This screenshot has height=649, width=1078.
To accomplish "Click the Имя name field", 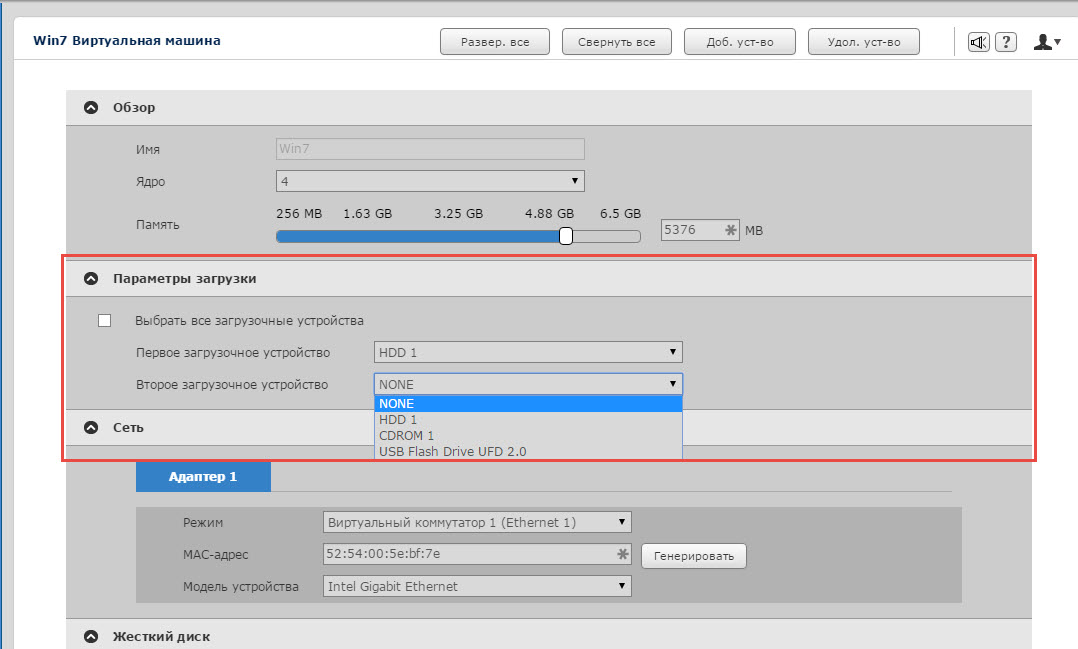I will pyautogui.click(x=430, y=148).
